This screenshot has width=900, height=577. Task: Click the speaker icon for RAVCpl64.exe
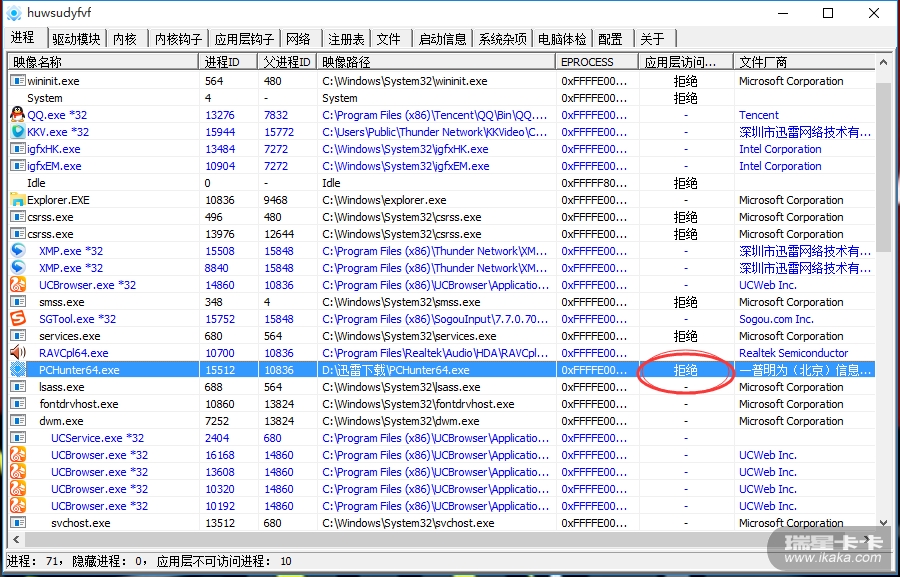pyautogui.click(x=18, y=353)
